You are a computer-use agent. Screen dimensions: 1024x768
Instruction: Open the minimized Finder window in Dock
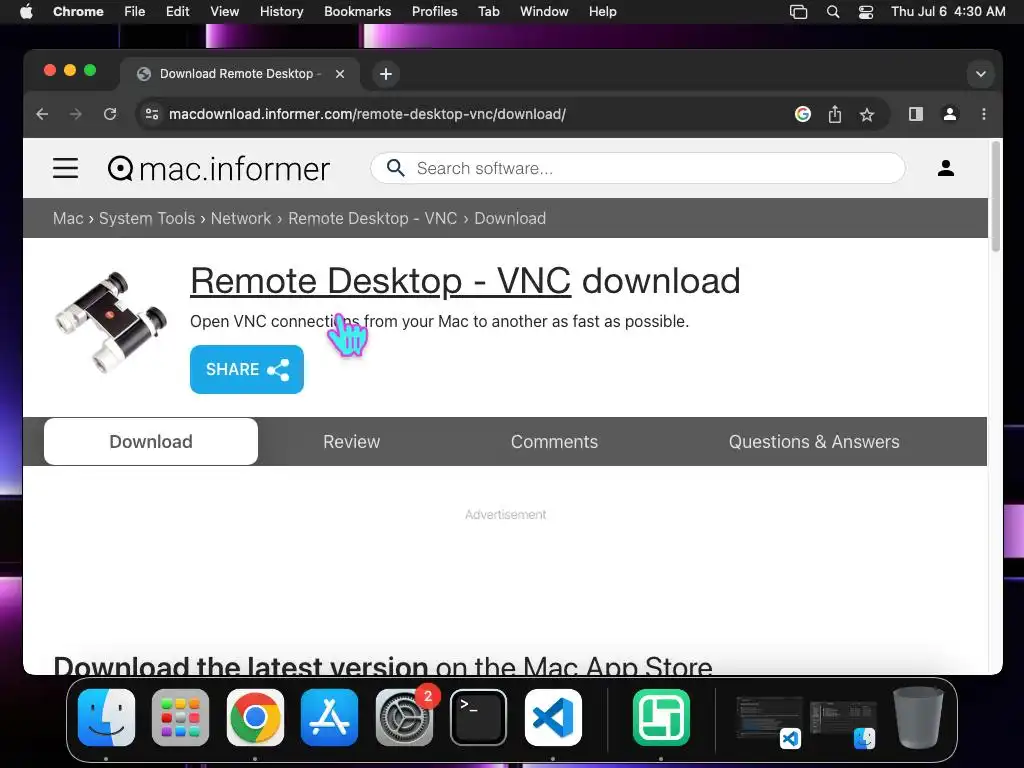pyautogui.click(x=843, y=724)
